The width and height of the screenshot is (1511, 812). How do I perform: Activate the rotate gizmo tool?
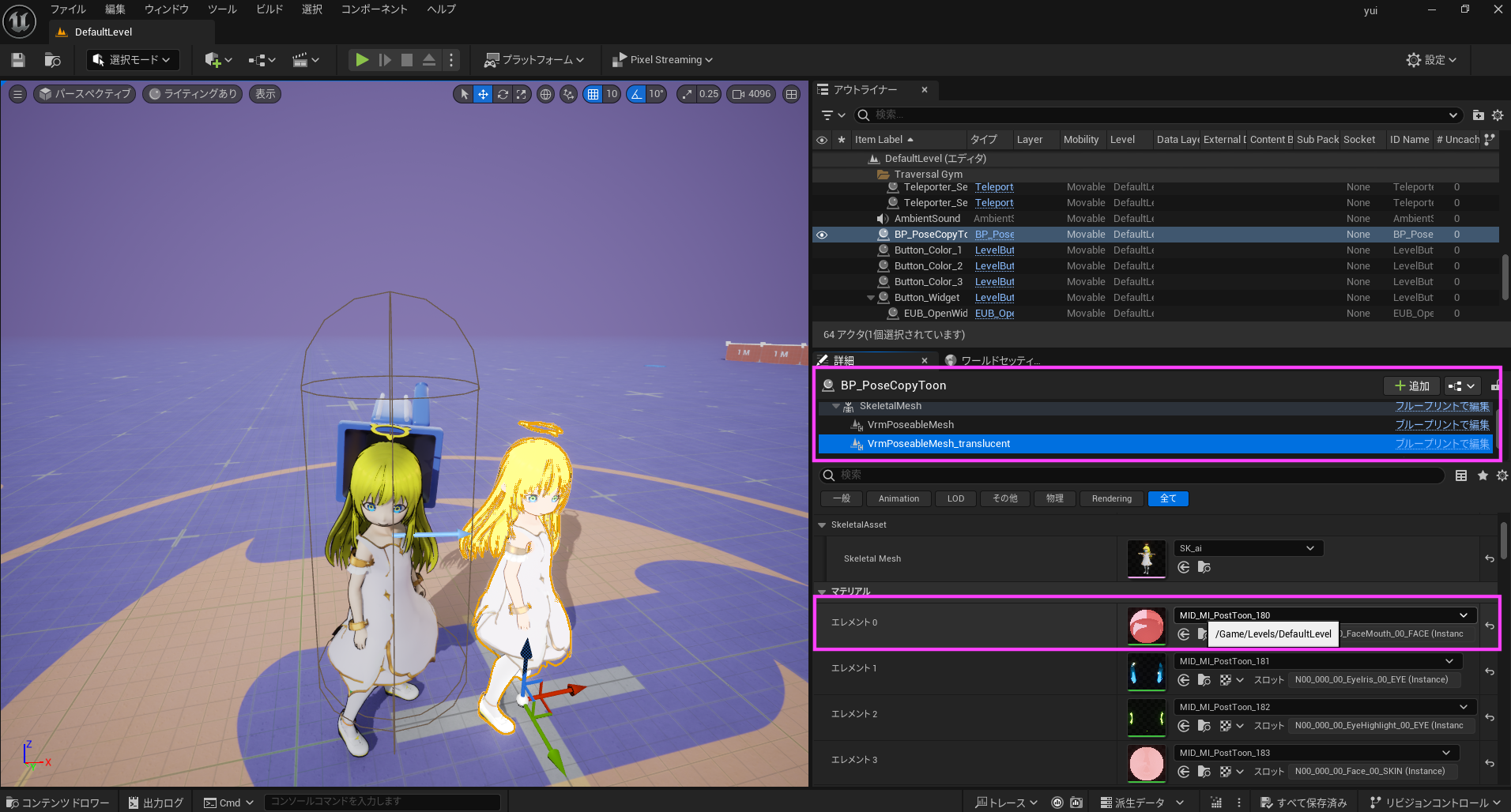click(503, 94)
